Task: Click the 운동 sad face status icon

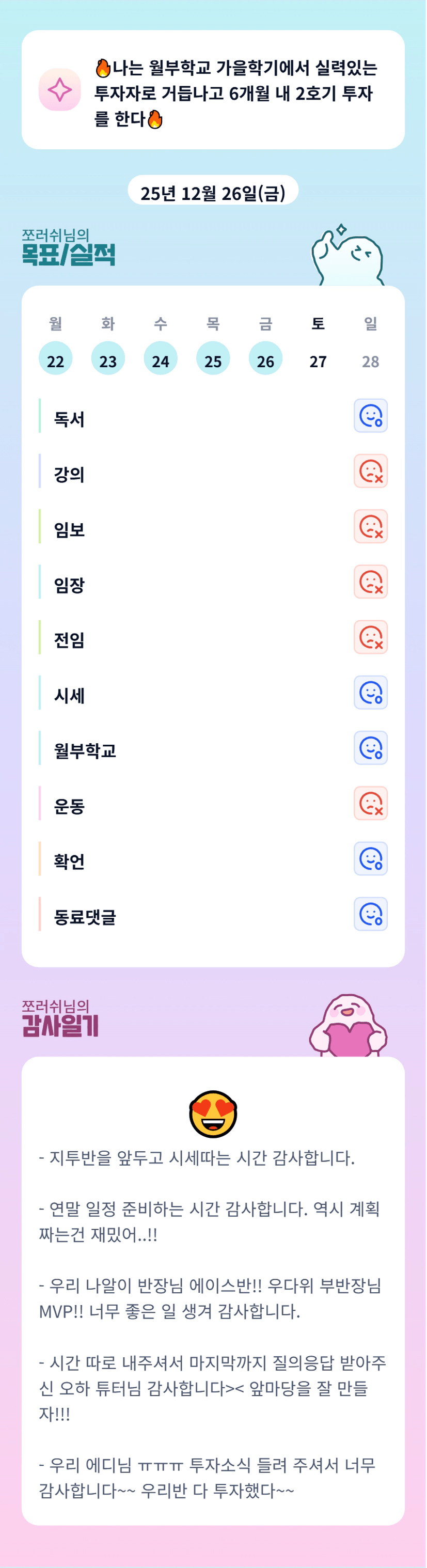Action: click(370, 804)
